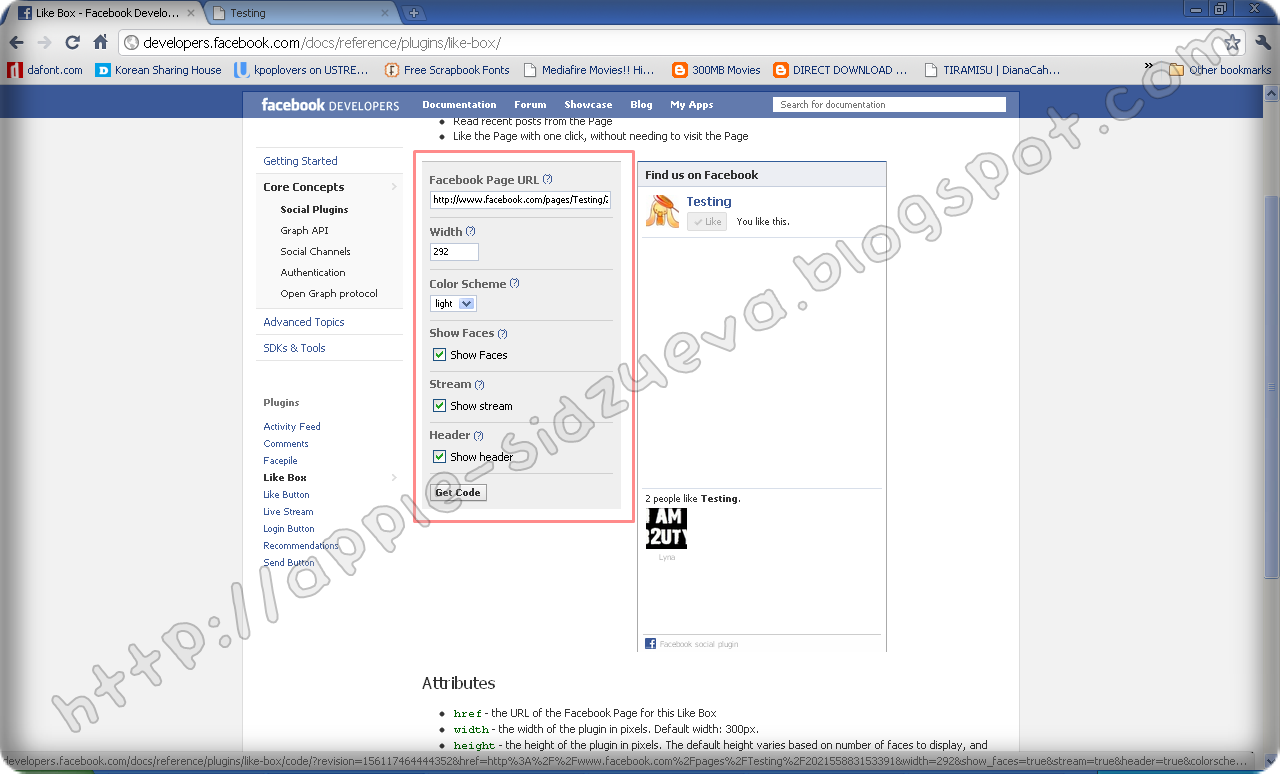Click the Width input field
Screen dimensions: 1280x774
click(x=454, y=252)
